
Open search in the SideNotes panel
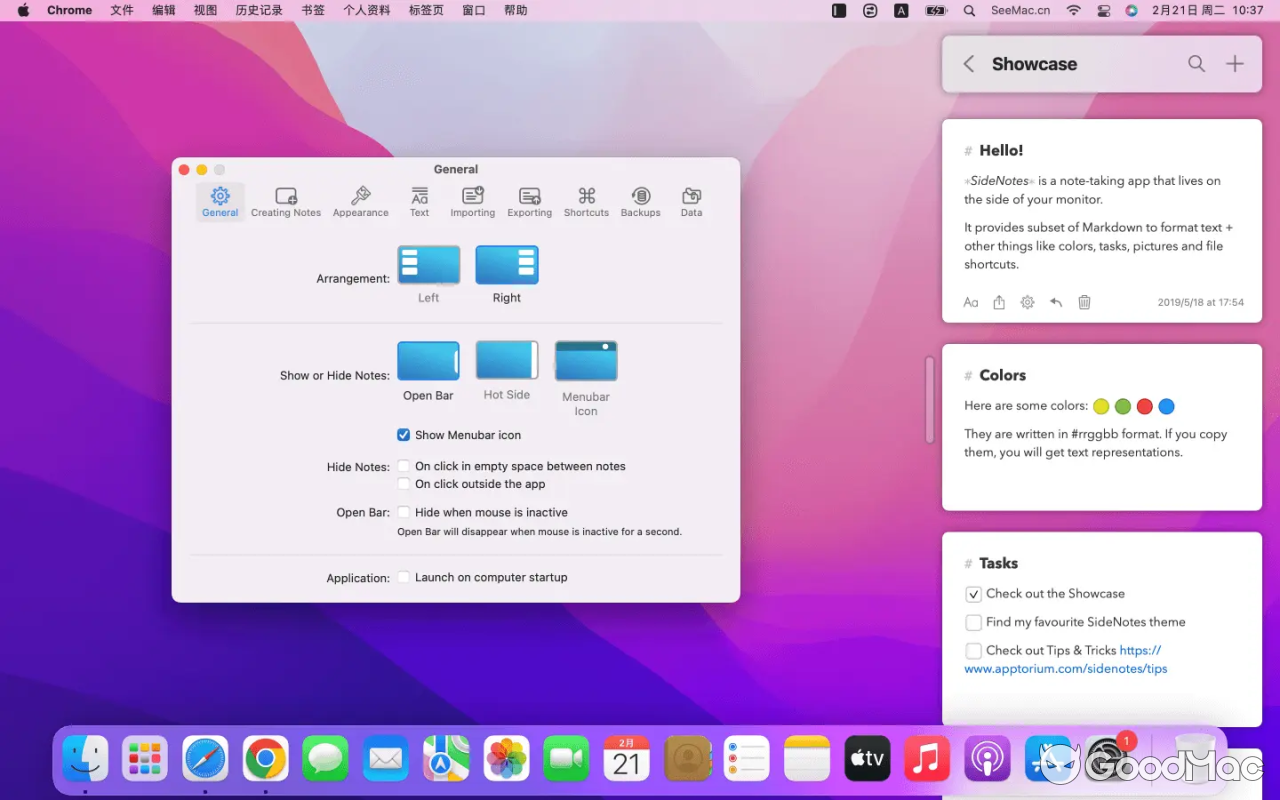(1196, 63)
